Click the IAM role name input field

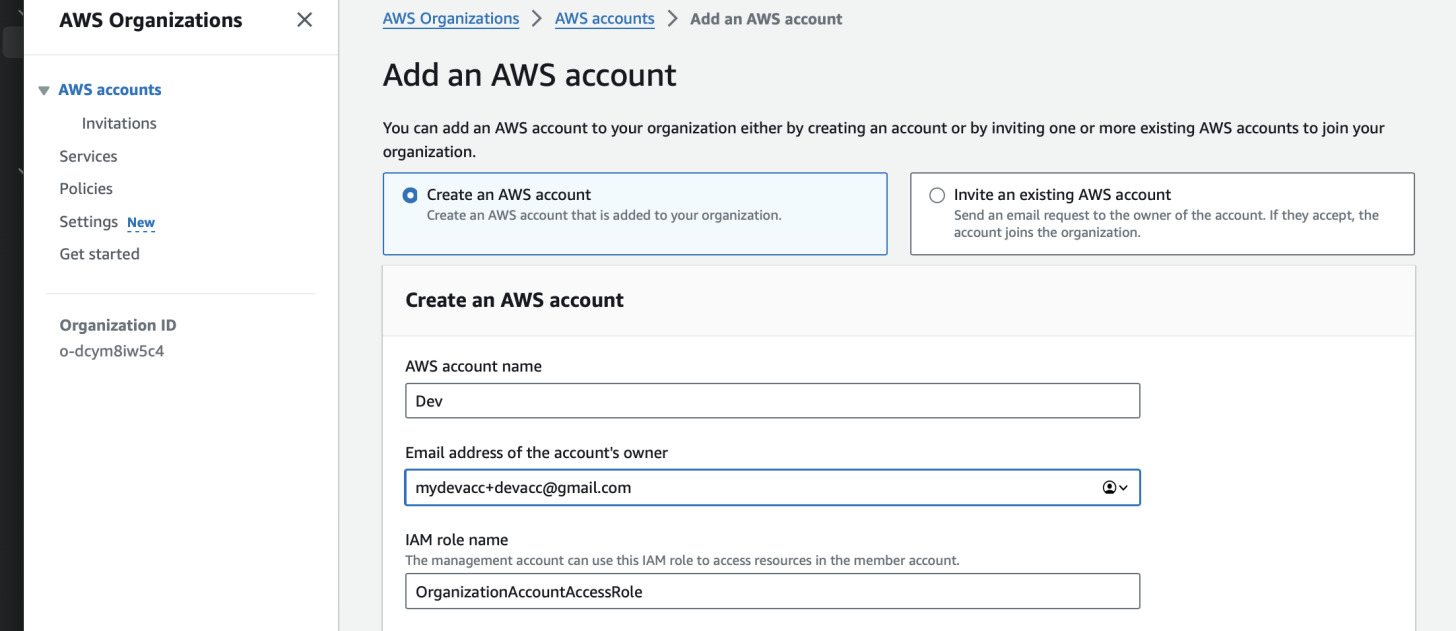click(771, 591)
